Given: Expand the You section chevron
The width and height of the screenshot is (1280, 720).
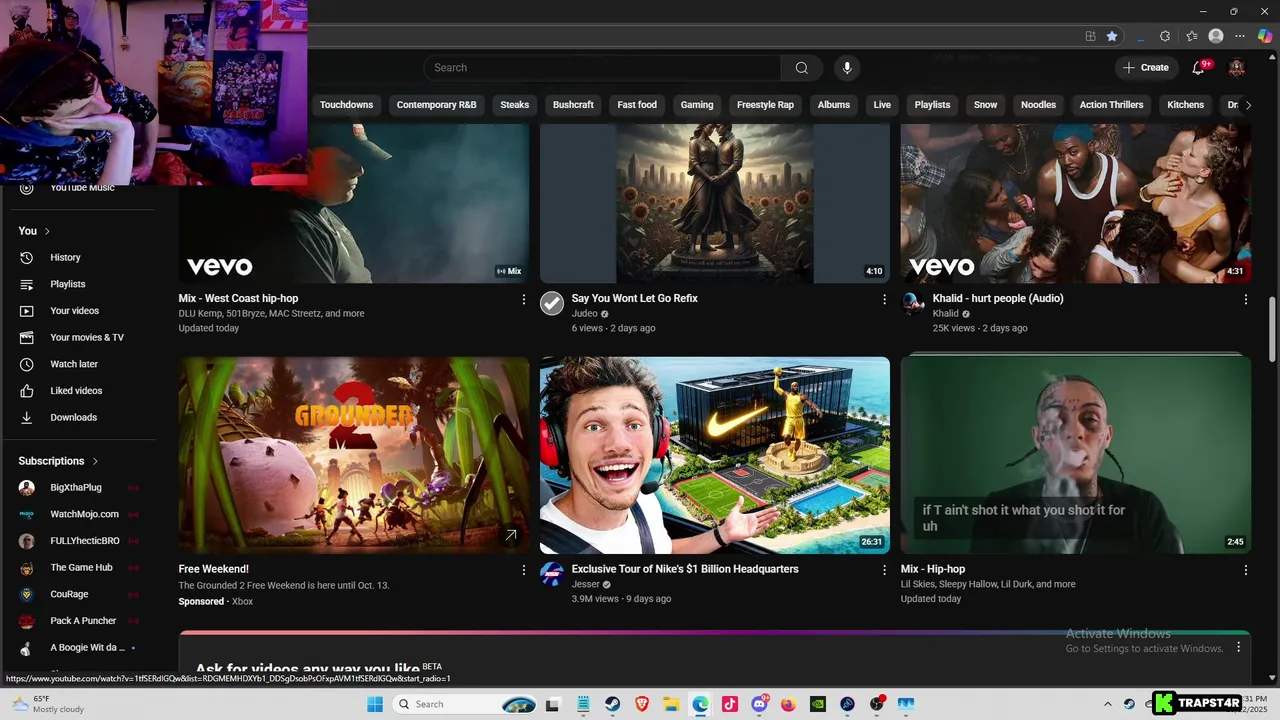Looking at the screenshot, I should click(47, 231).
